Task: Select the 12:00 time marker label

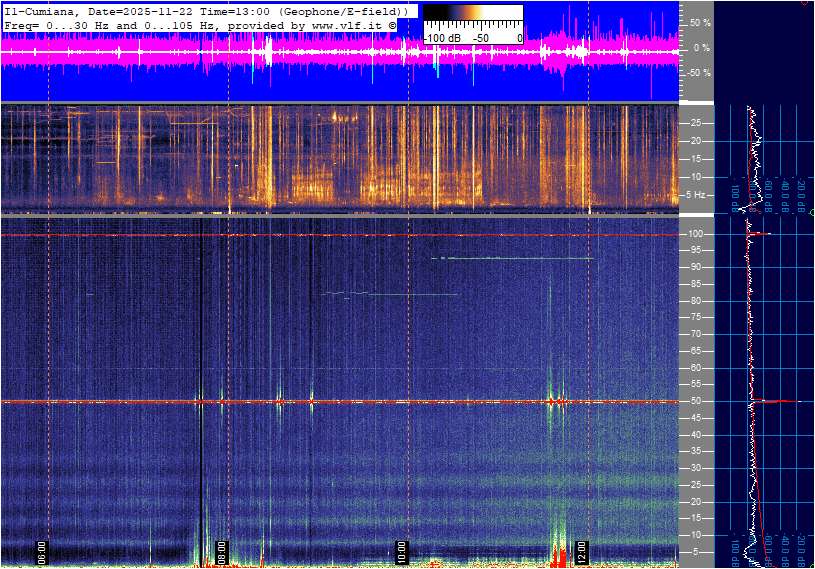Action: 581,551
